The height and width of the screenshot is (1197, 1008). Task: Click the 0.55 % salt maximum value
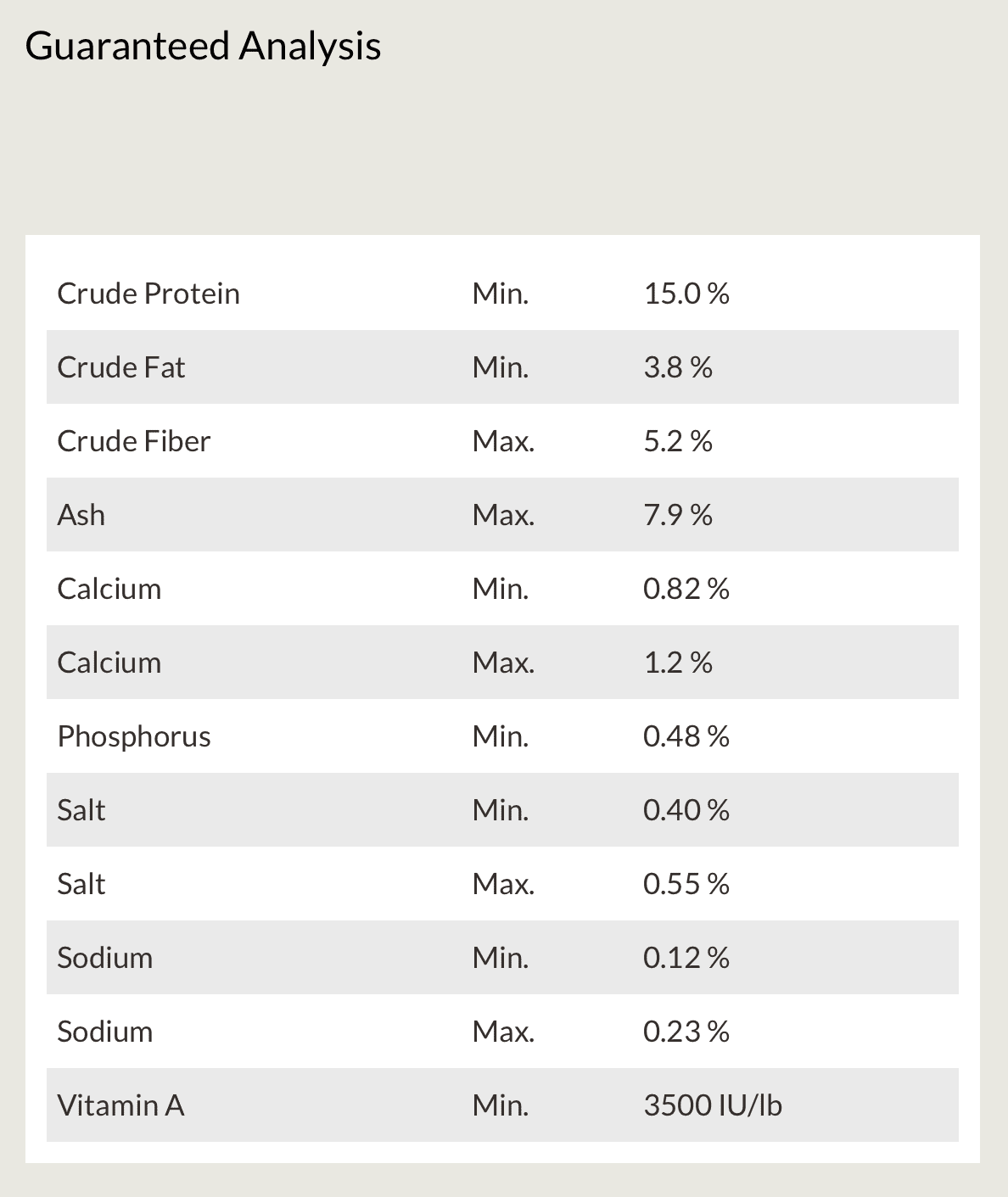coord(686,884)
